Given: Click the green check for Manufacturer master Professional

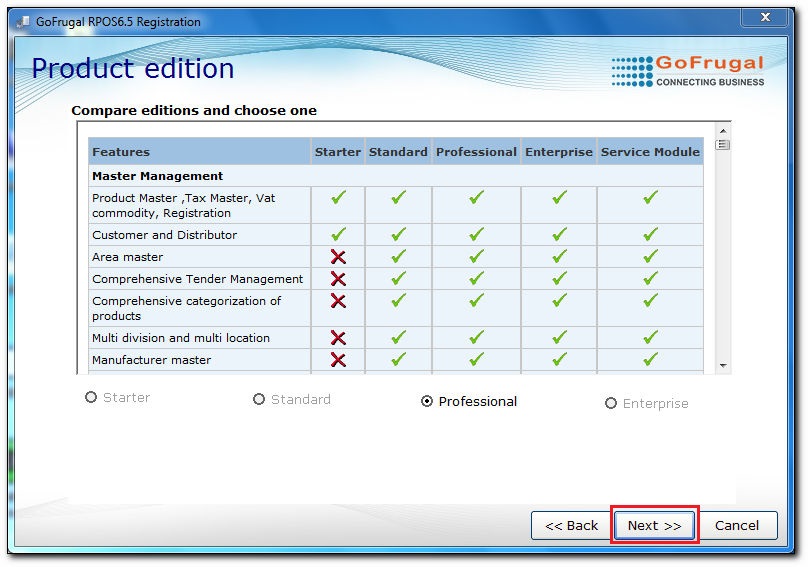Looking at the screenshot, I should (477, 359).
